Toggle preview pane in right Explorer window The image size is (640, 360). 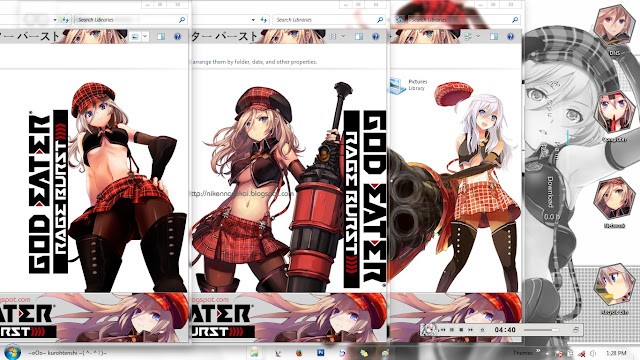click(x=494, y=36)
